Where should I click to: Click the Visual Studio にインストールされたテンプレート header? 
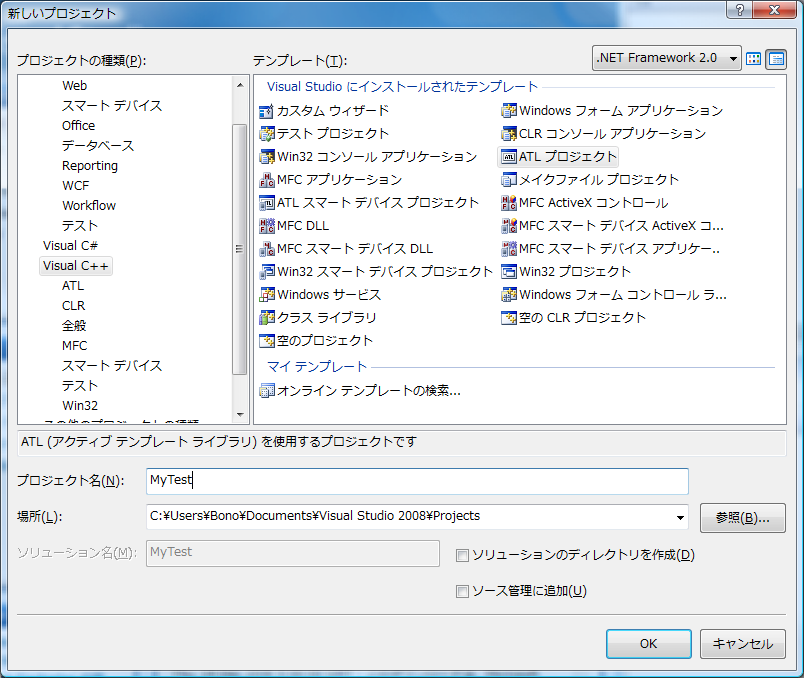[402, 87]
